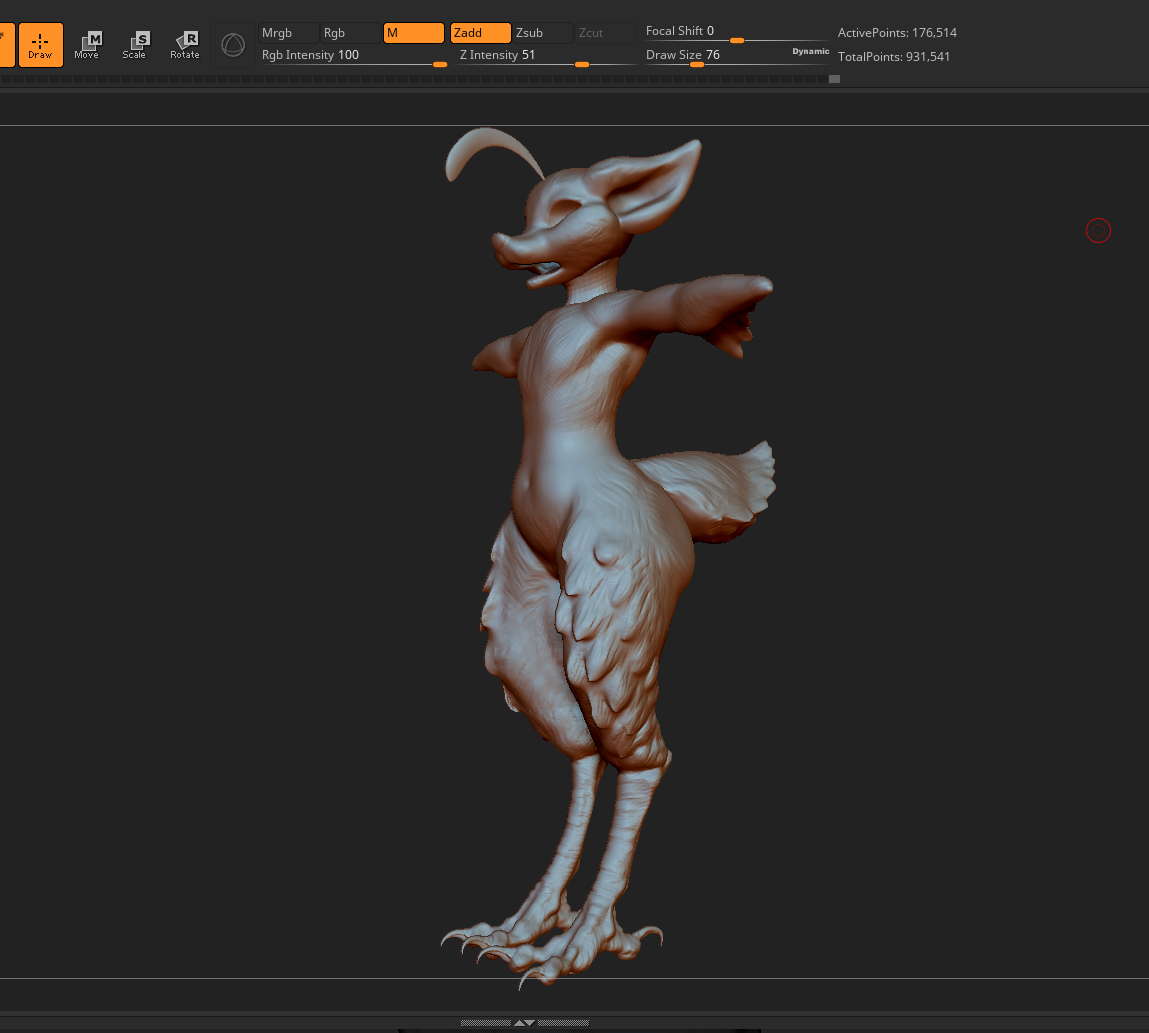Select the Scale transform tool

(135, 44)
